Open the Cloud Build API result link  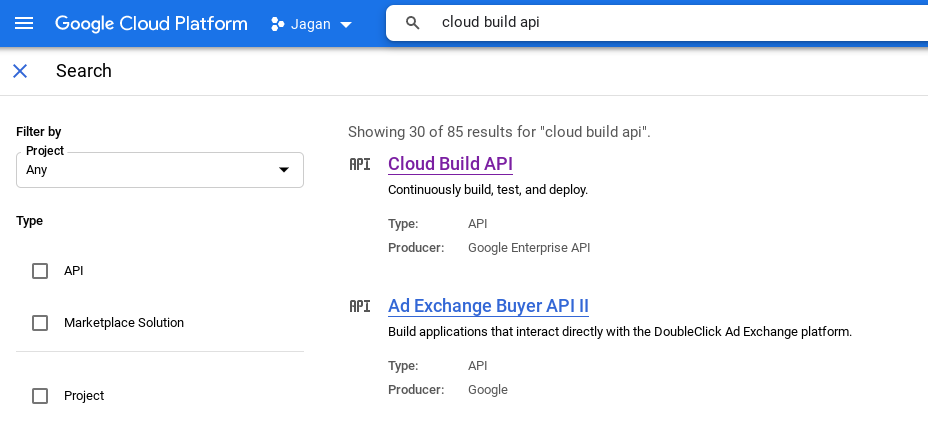[450, 164]
